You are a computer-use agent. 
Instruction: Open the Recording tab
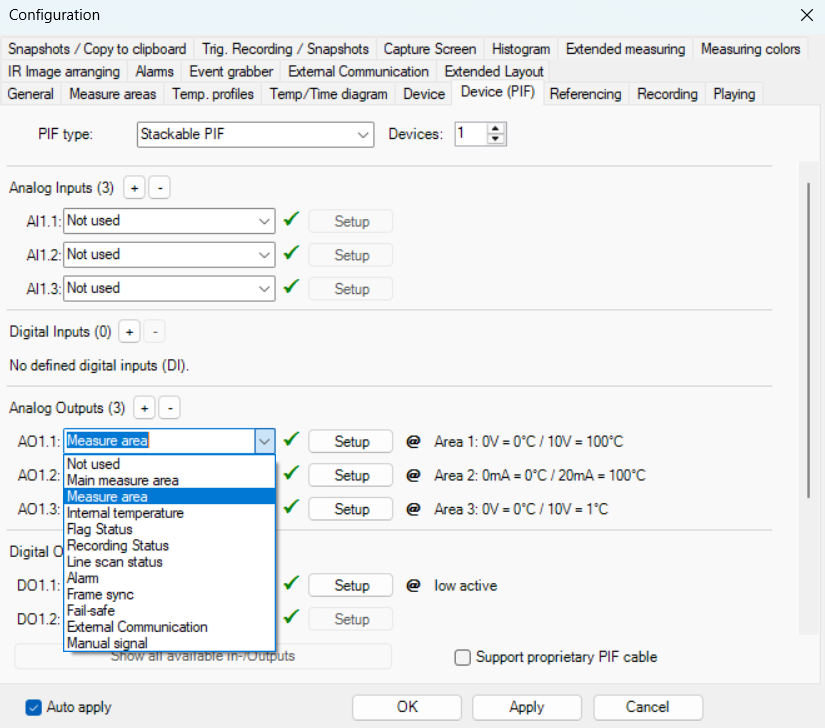[667, 94]
